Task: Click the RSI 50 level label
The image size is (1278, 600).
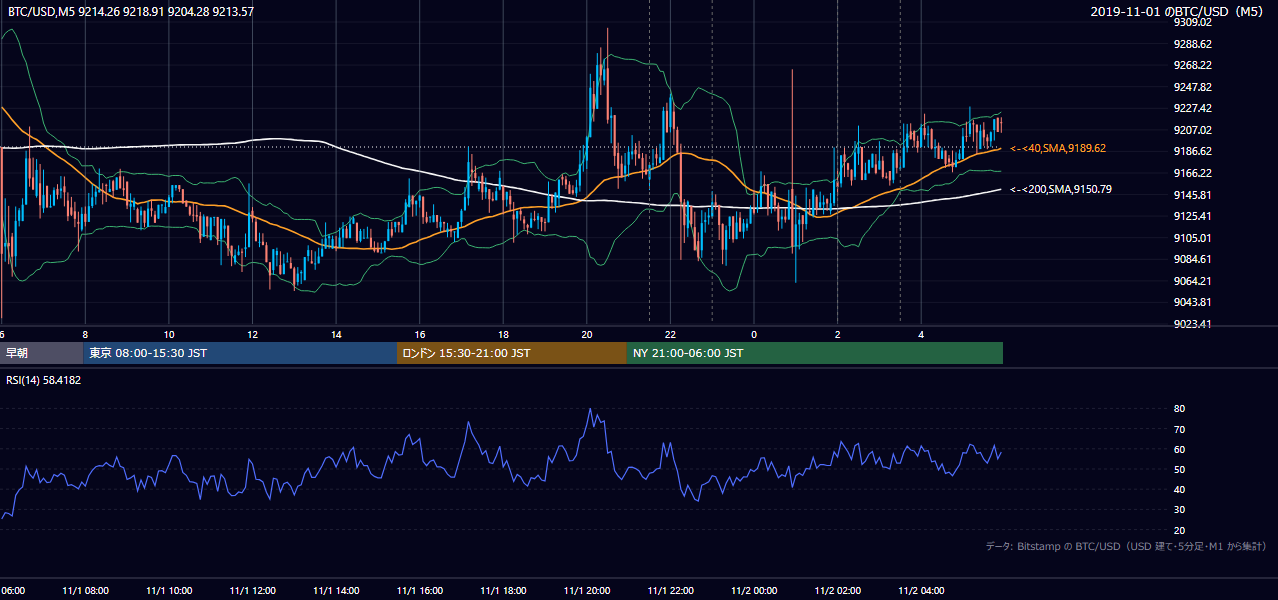Action: click(1179, 469)
